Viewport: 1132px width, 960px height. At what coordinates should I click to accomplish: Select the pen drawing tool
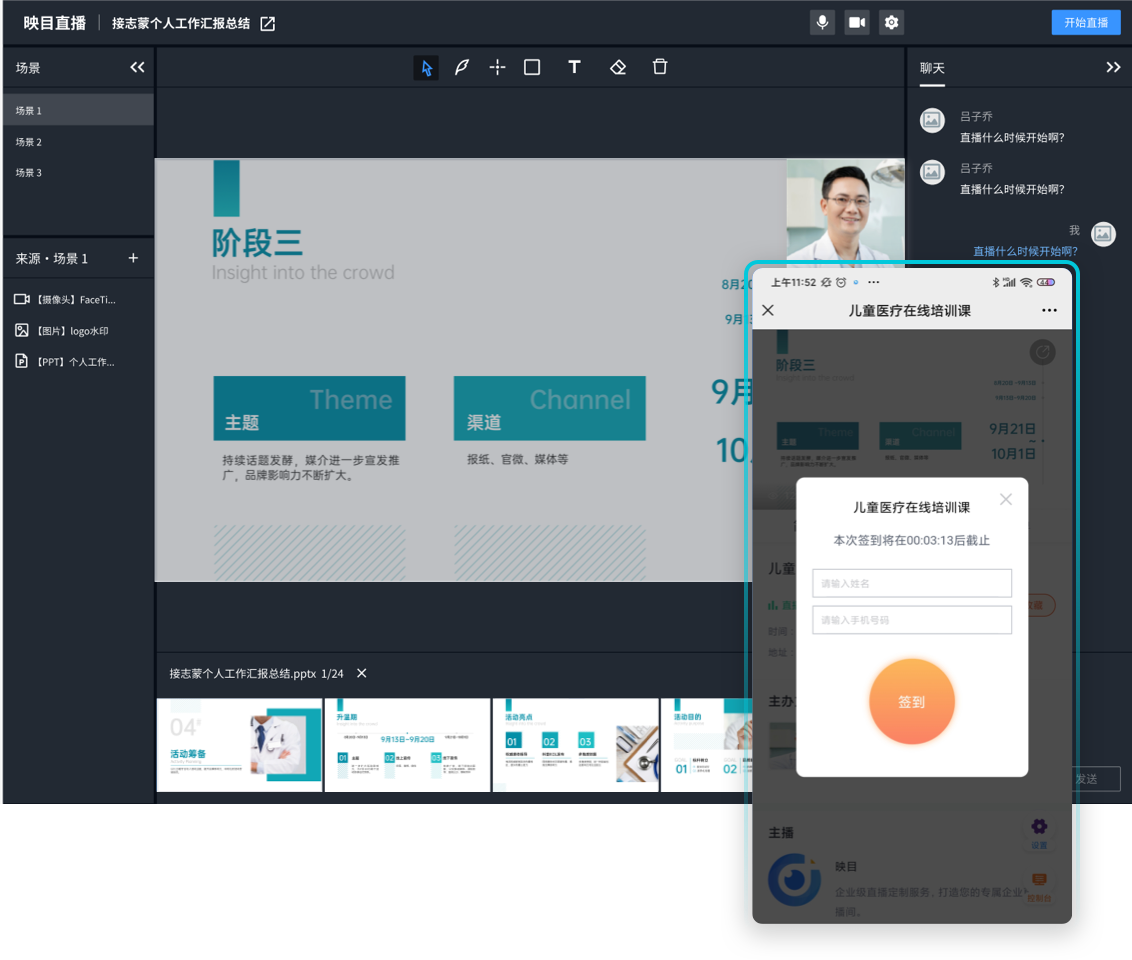click(x=461, y=68)
